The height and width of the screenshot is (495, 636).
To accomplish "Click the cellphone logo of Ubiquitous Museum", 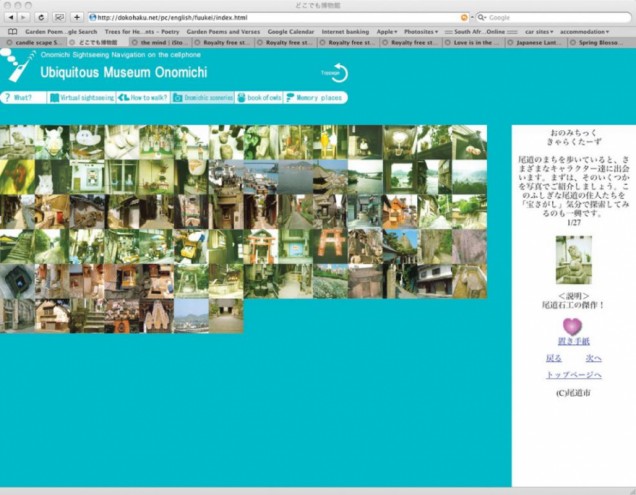I will click(18, 66).
